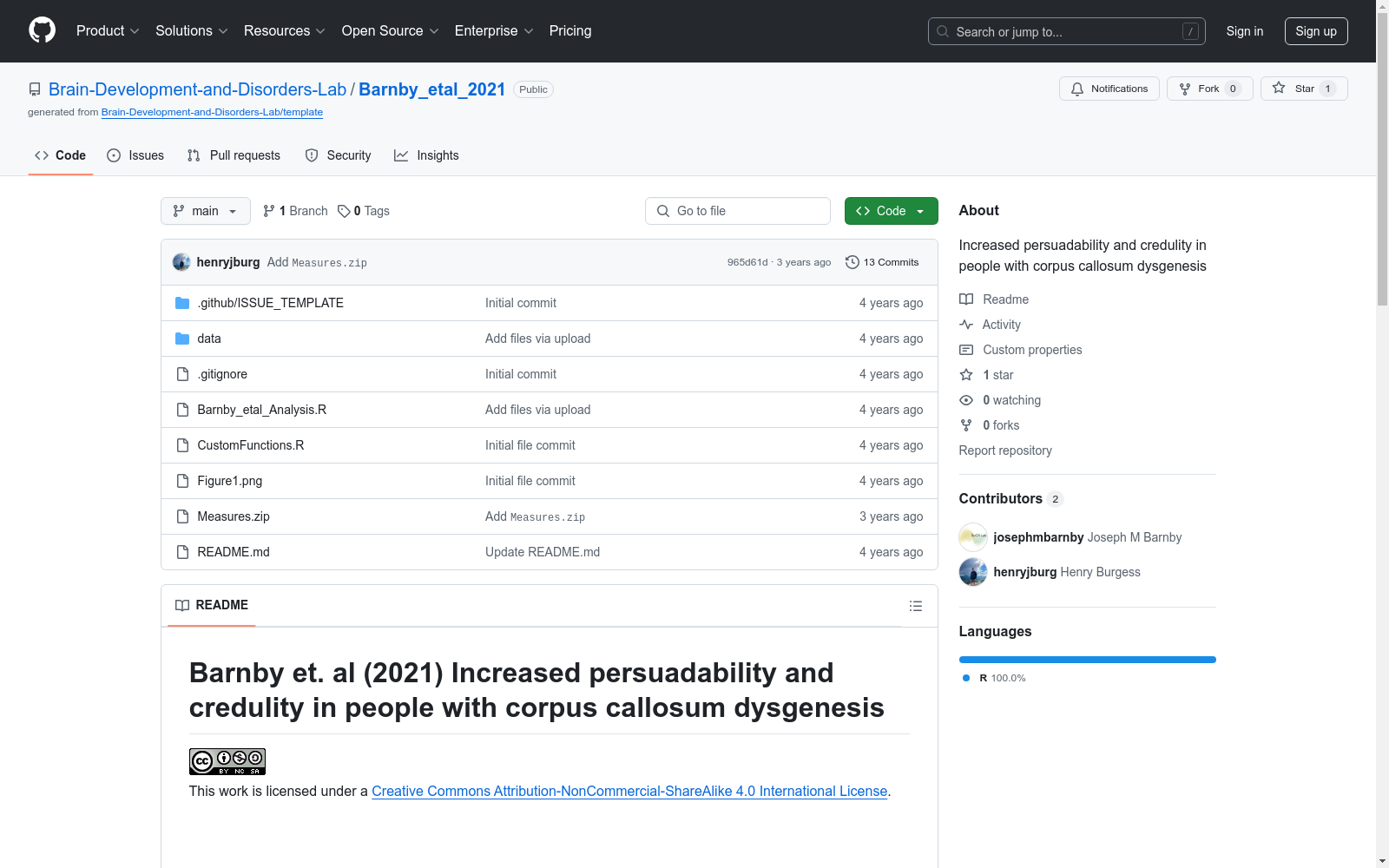Screen dimensions: 1389x868
Task: Click the file icon for Figure1.png
Action: tap(182, 481)
